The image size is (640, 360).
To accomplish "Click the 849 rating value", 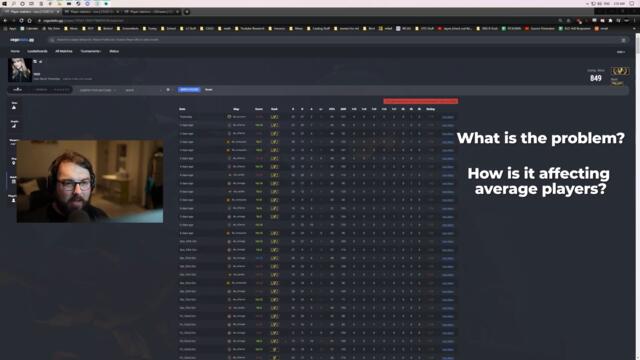I will pos(596,78).
